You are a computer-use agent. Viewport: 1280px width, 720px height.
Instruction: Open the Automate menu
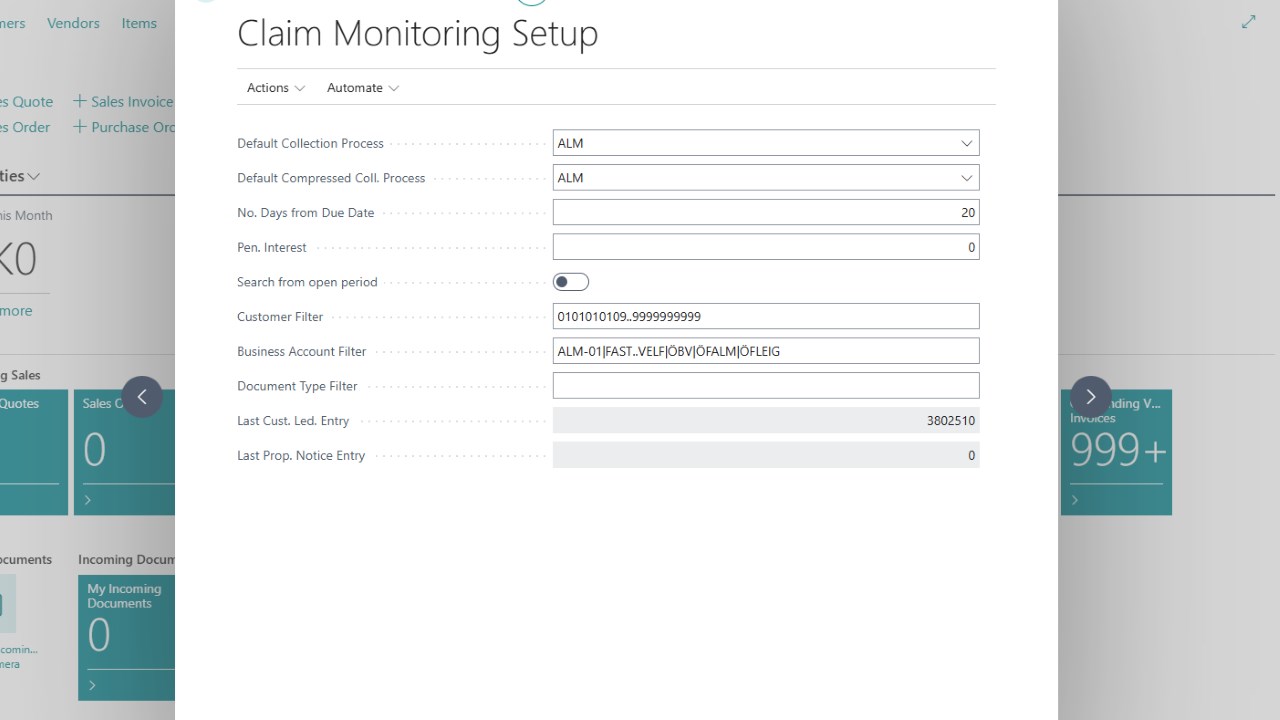(x=363, y=88)
